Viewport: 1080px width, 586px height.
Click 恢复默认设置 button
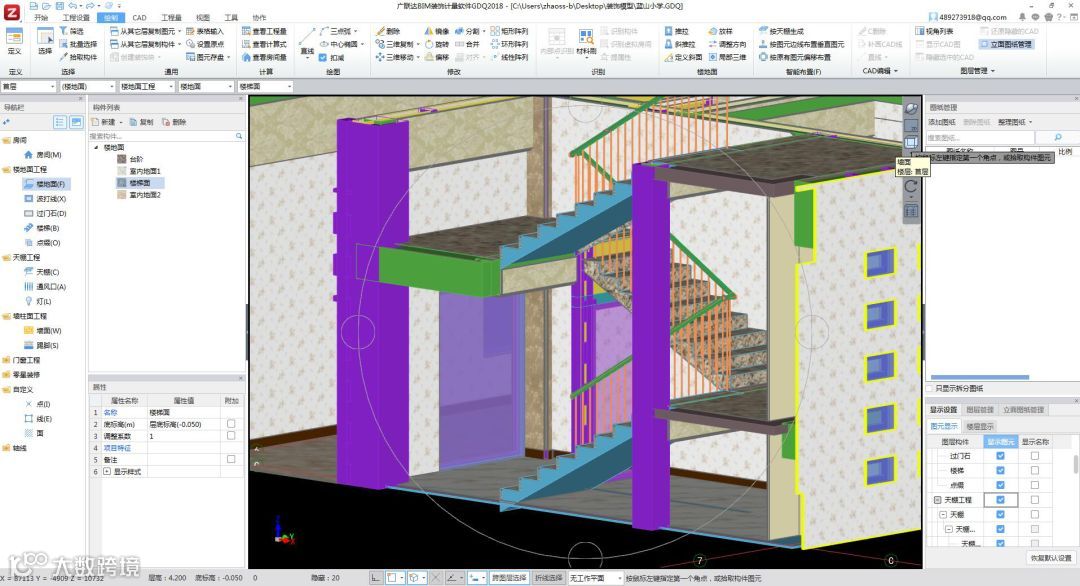click(x=1051, y=558)
